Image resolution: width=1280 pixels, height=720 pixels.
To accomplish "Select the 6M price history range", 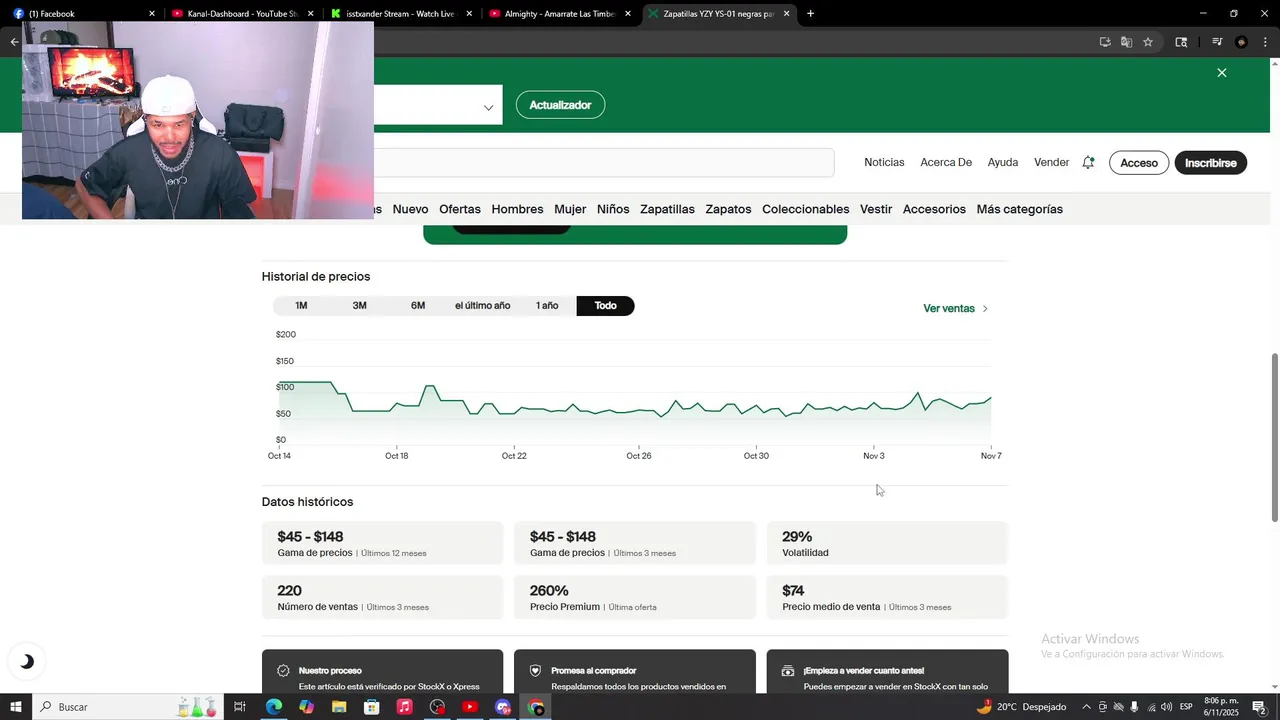I will click(x=418, y=306).
